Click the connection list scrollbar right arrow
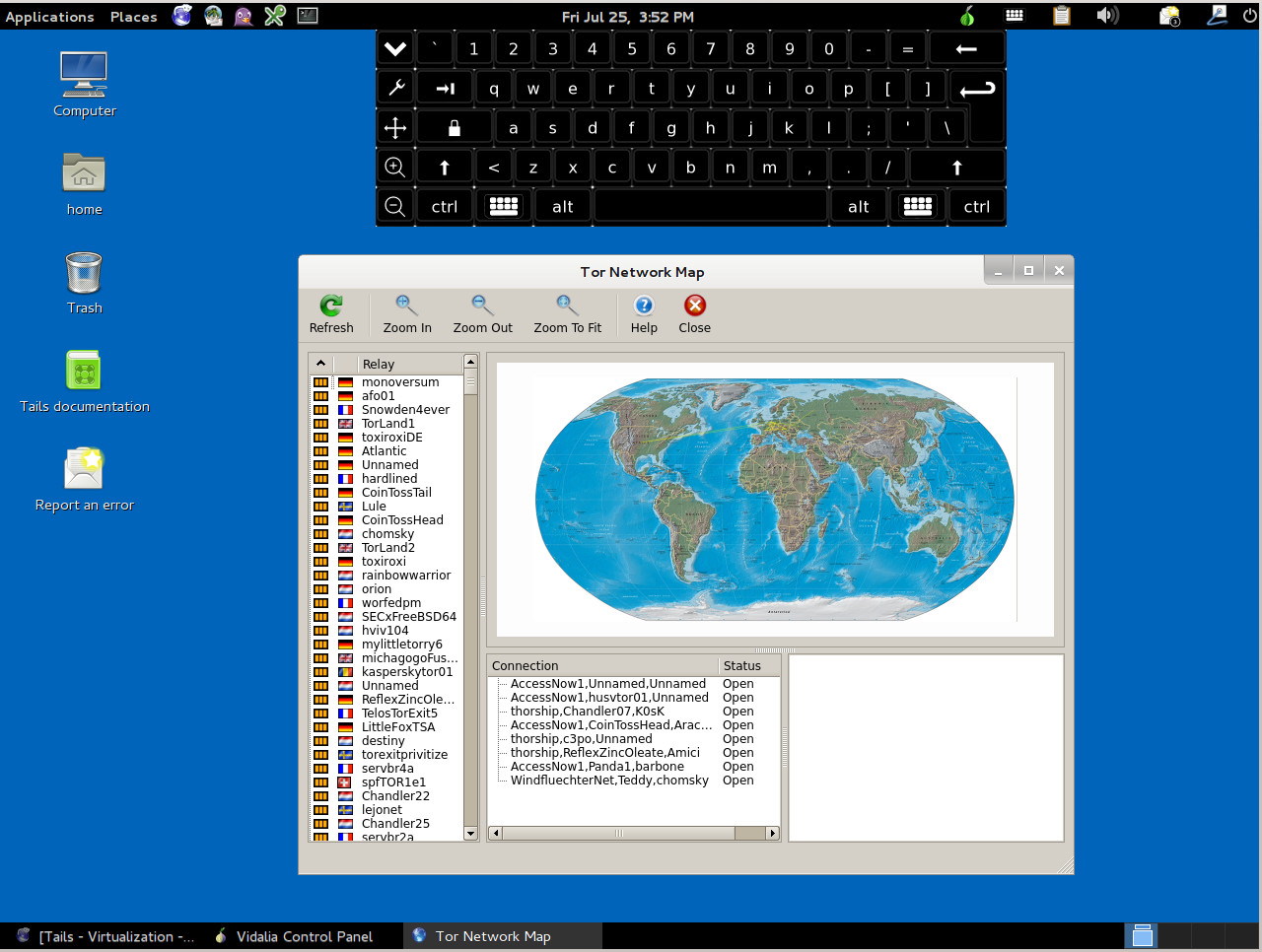Viewport: 1262px width, 952px height. (772, 833)
